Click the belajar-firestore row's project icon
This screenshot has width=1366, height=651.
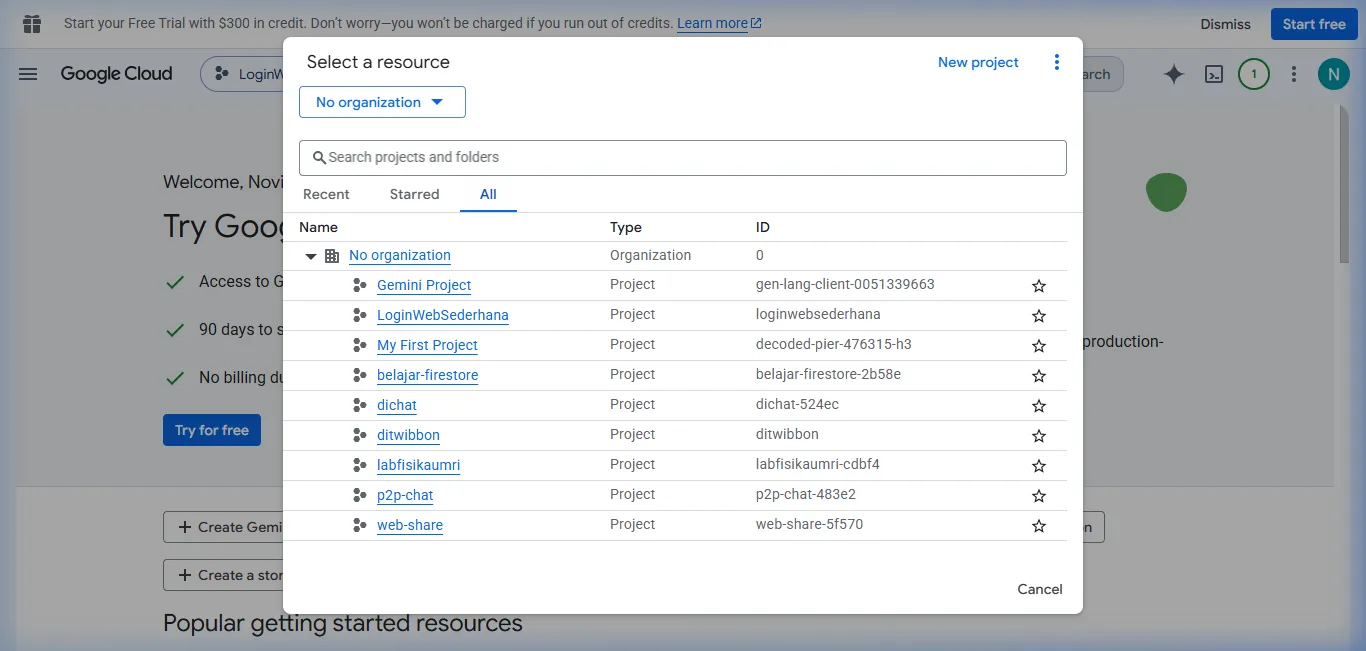[360, 375]
